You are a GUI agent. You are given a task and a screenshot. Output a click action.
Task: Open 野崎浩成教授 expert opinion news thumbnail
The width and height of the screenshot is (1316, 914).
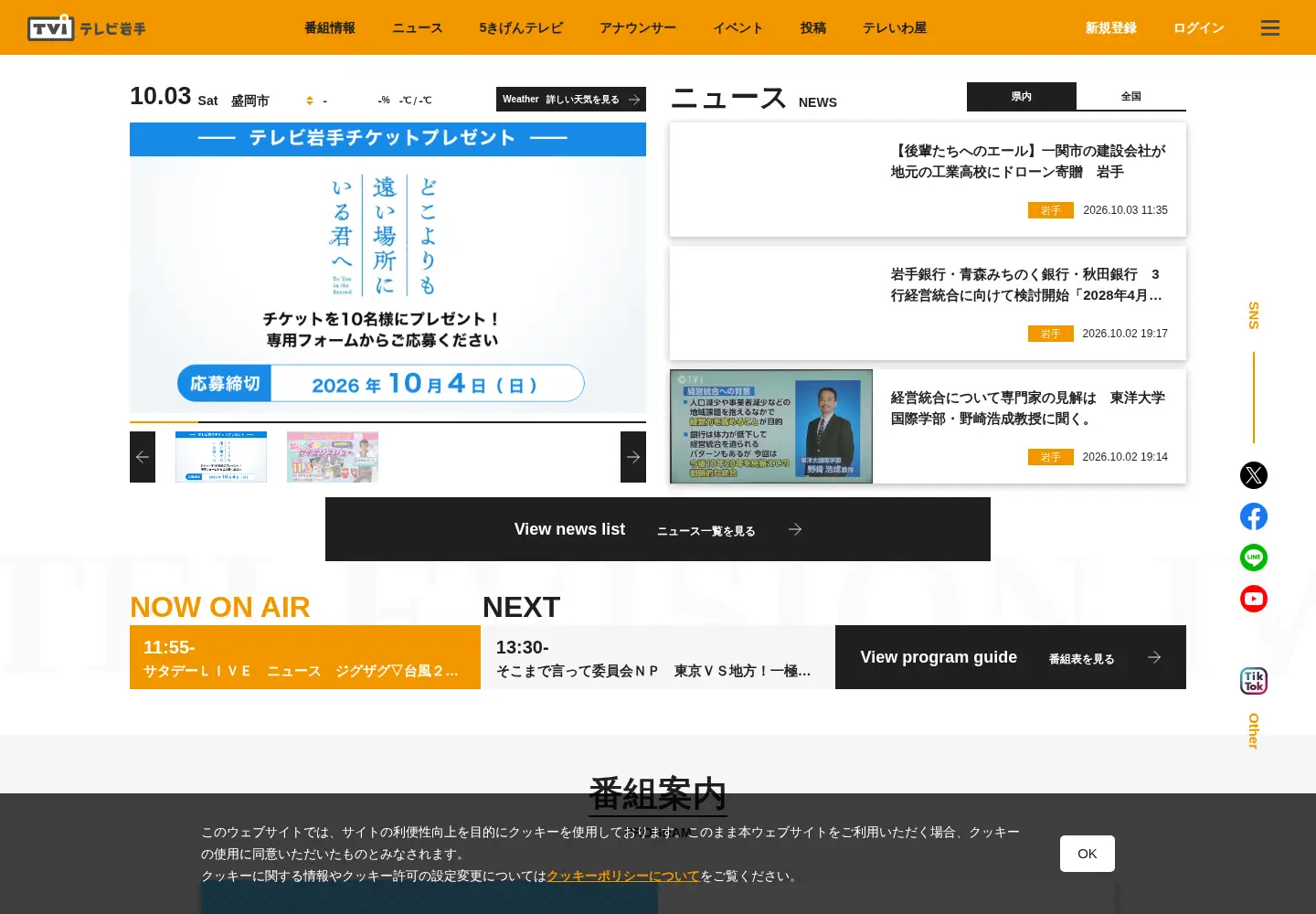tap(771, 426)
